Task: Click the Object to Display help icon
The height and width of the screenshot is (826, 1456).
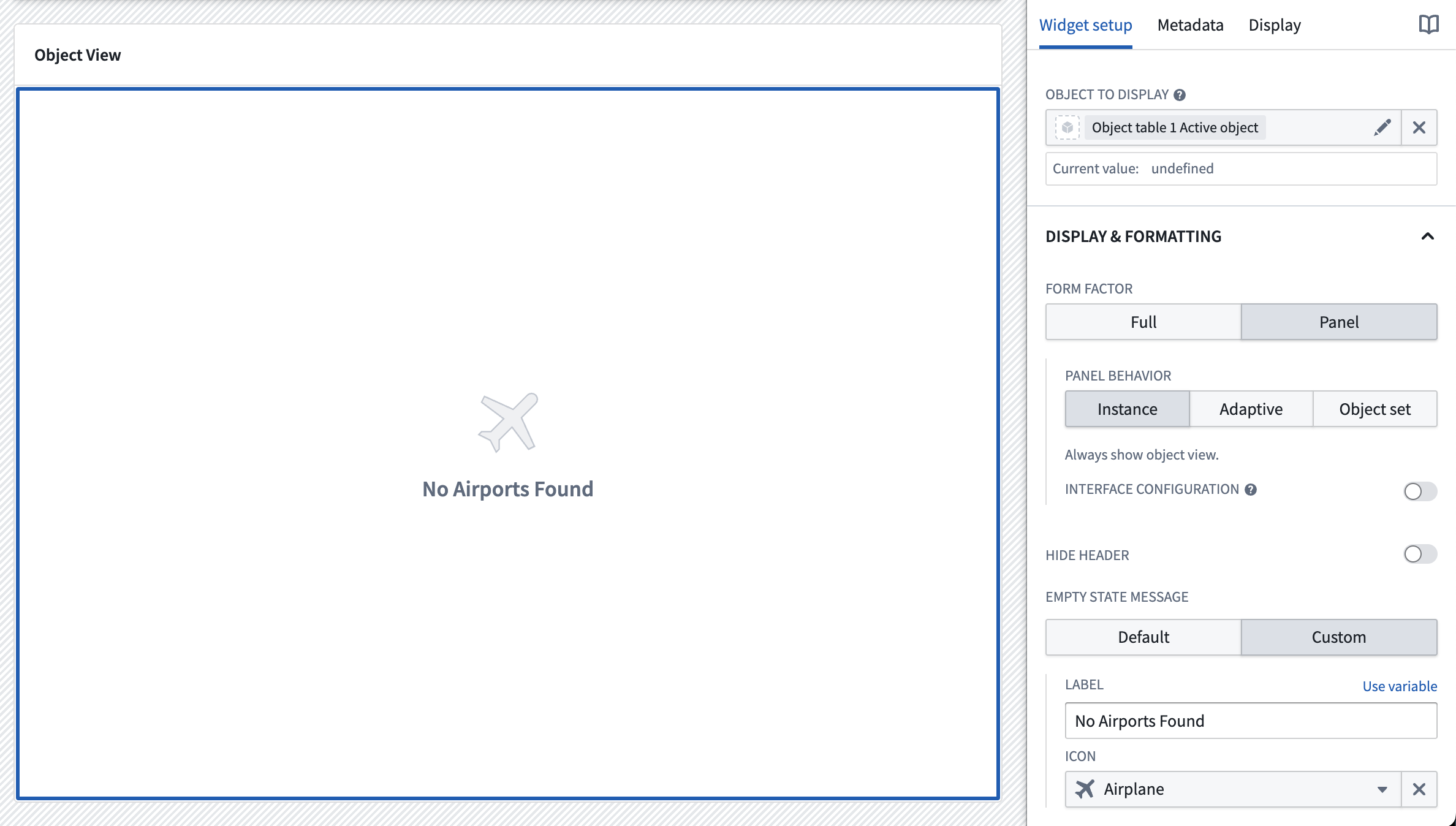Action: [1180, 95]
